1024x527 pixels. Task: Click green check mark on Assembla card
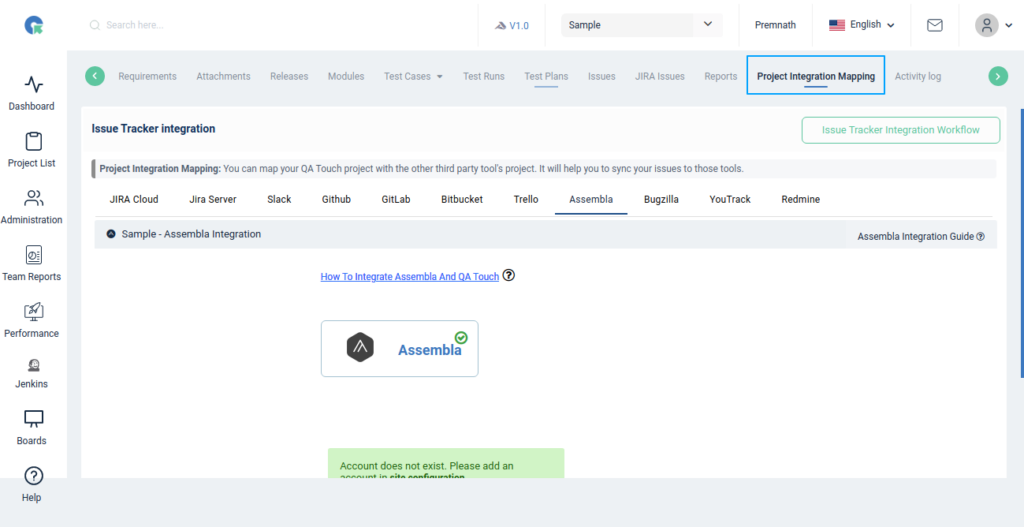coord(461,337)
